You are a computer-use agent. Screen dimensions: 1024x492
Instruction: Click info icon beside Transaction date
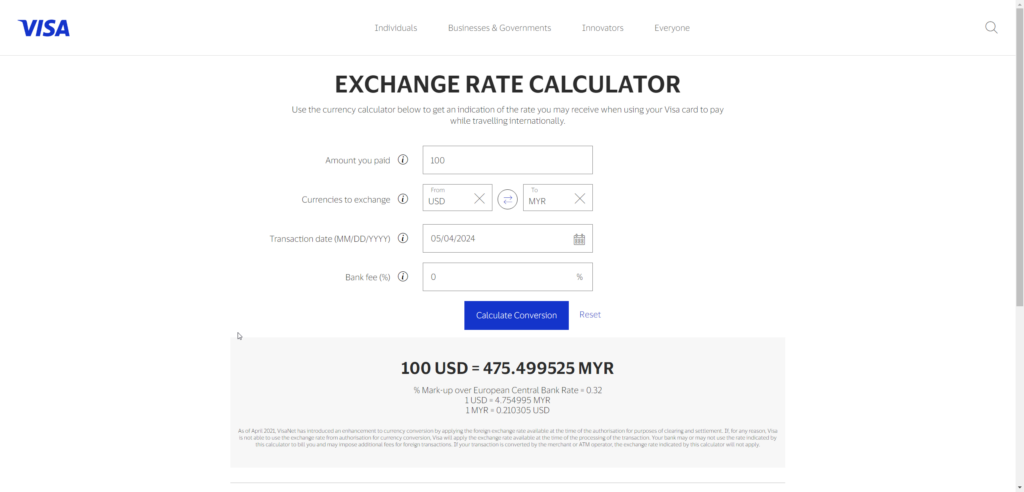click(403, 238)
